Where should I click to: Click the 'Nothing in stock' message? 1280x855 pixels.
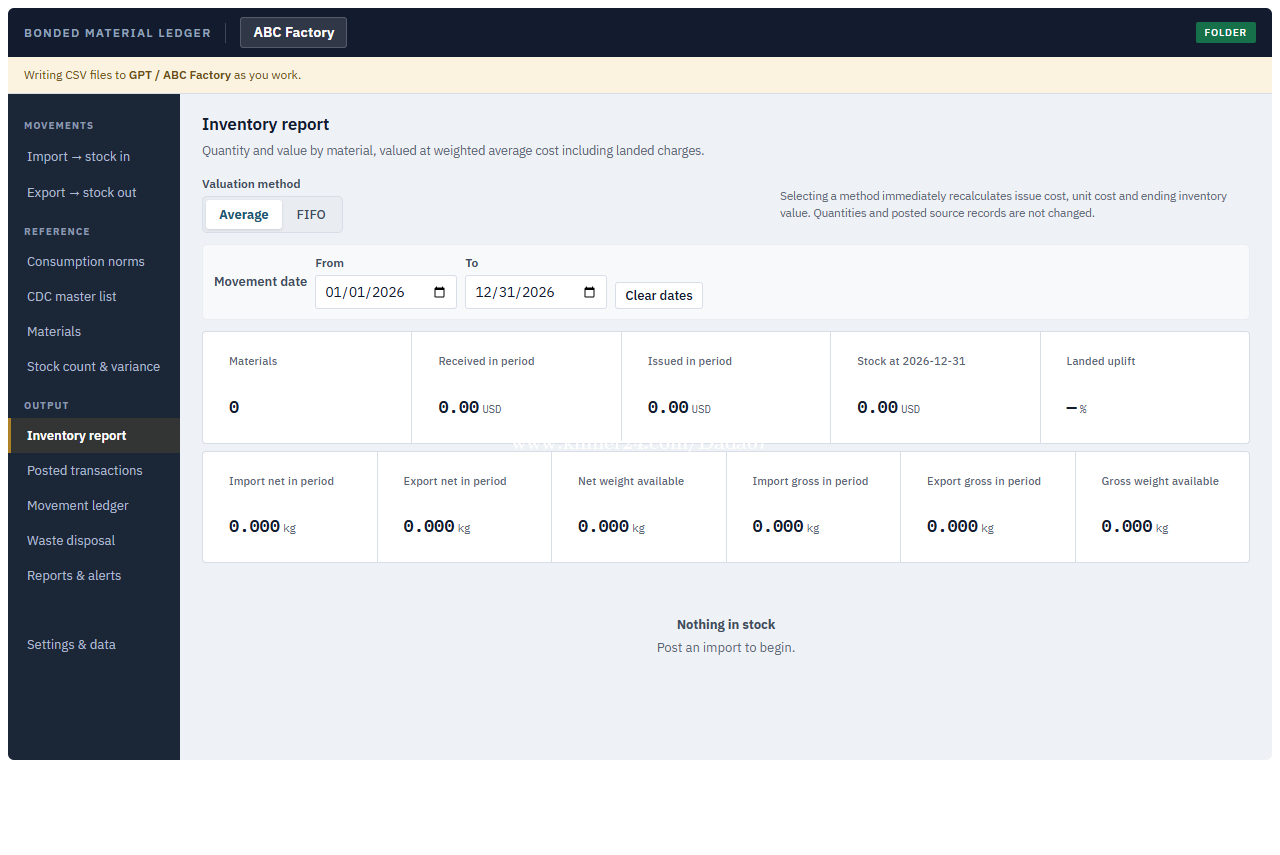click(x=726, y=625)
